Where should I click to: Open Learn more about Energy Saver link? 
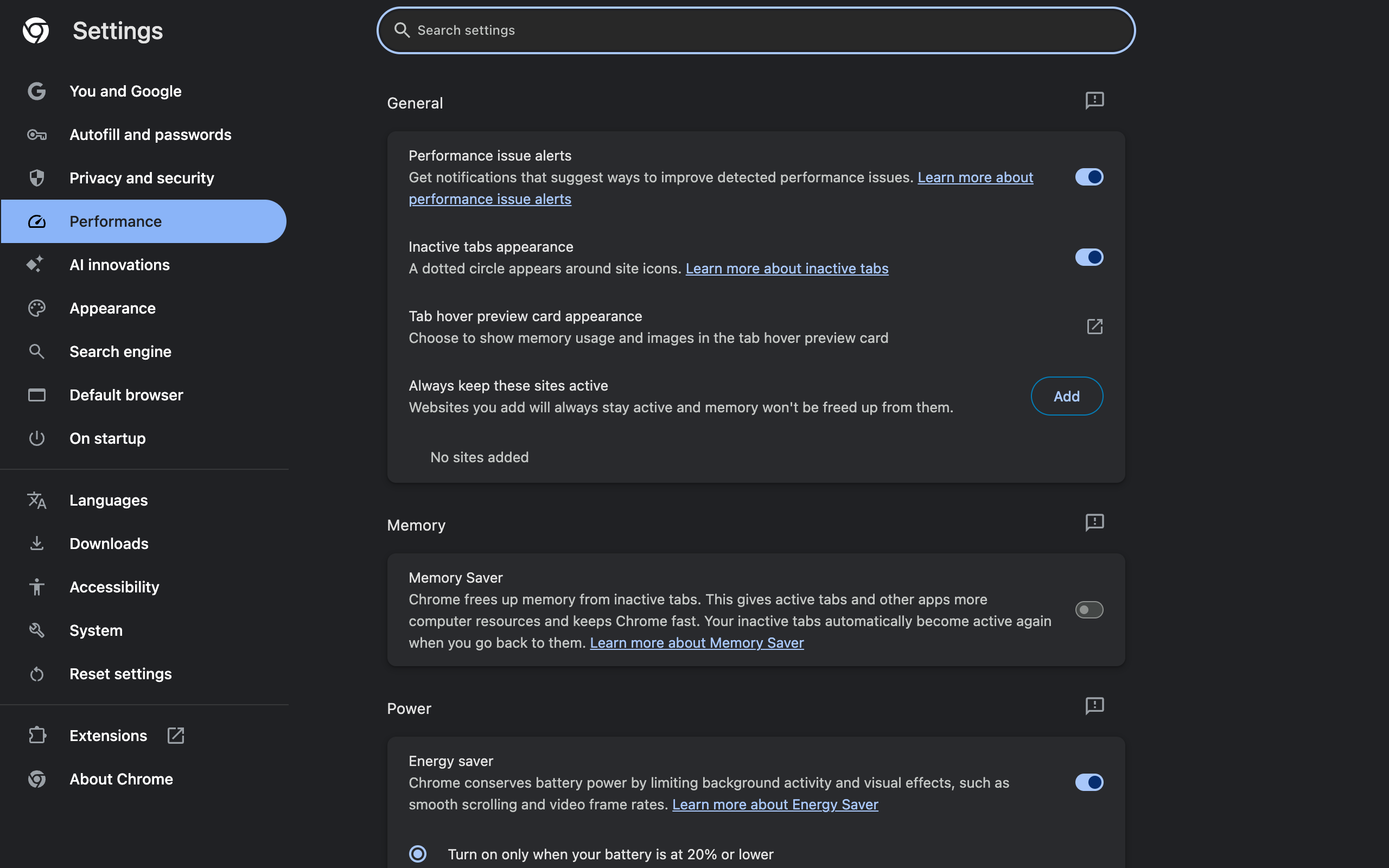(x=775, y=805)
